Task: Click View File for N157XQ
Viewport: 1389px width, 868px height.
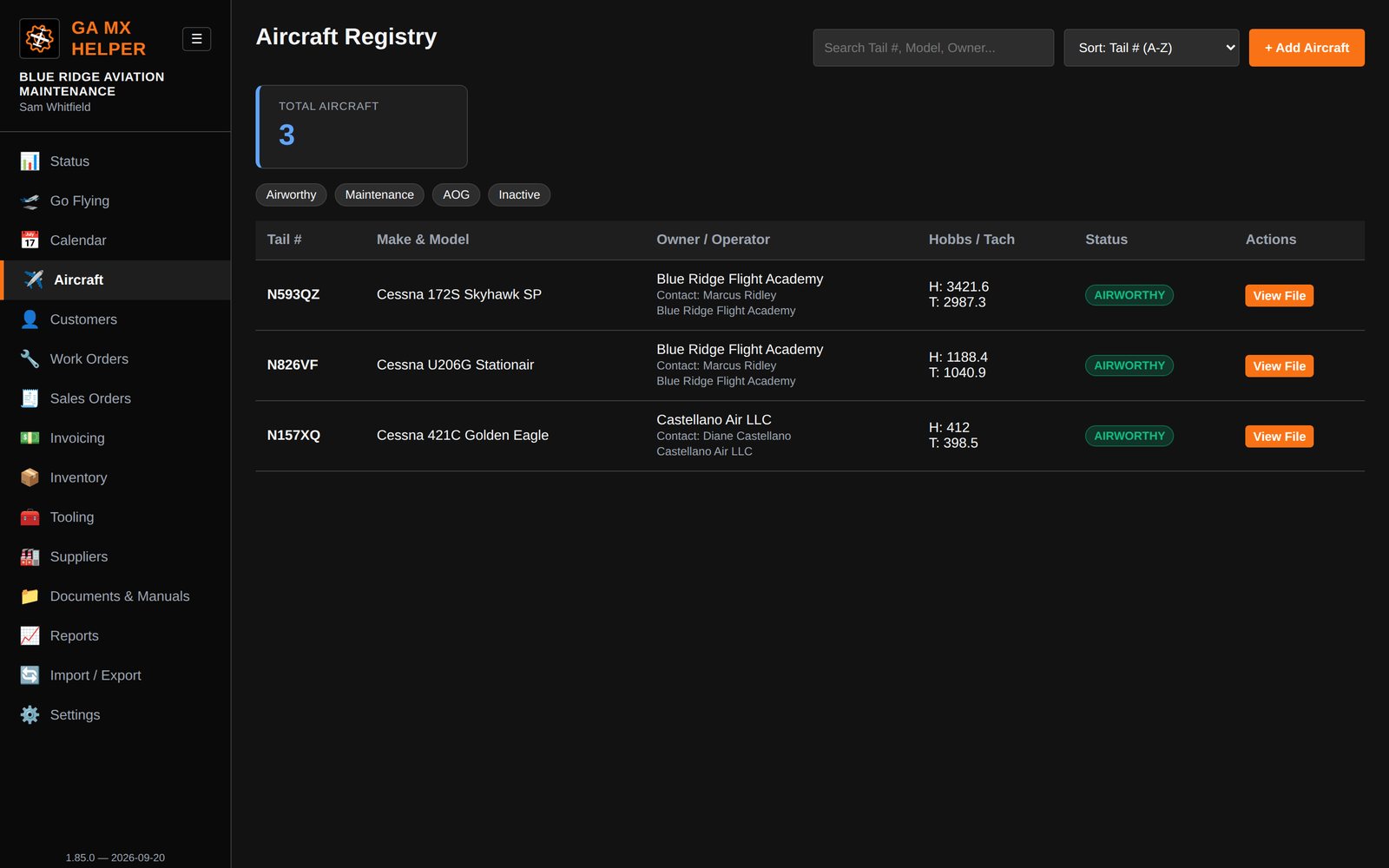Action: (x=1279, y=437)
